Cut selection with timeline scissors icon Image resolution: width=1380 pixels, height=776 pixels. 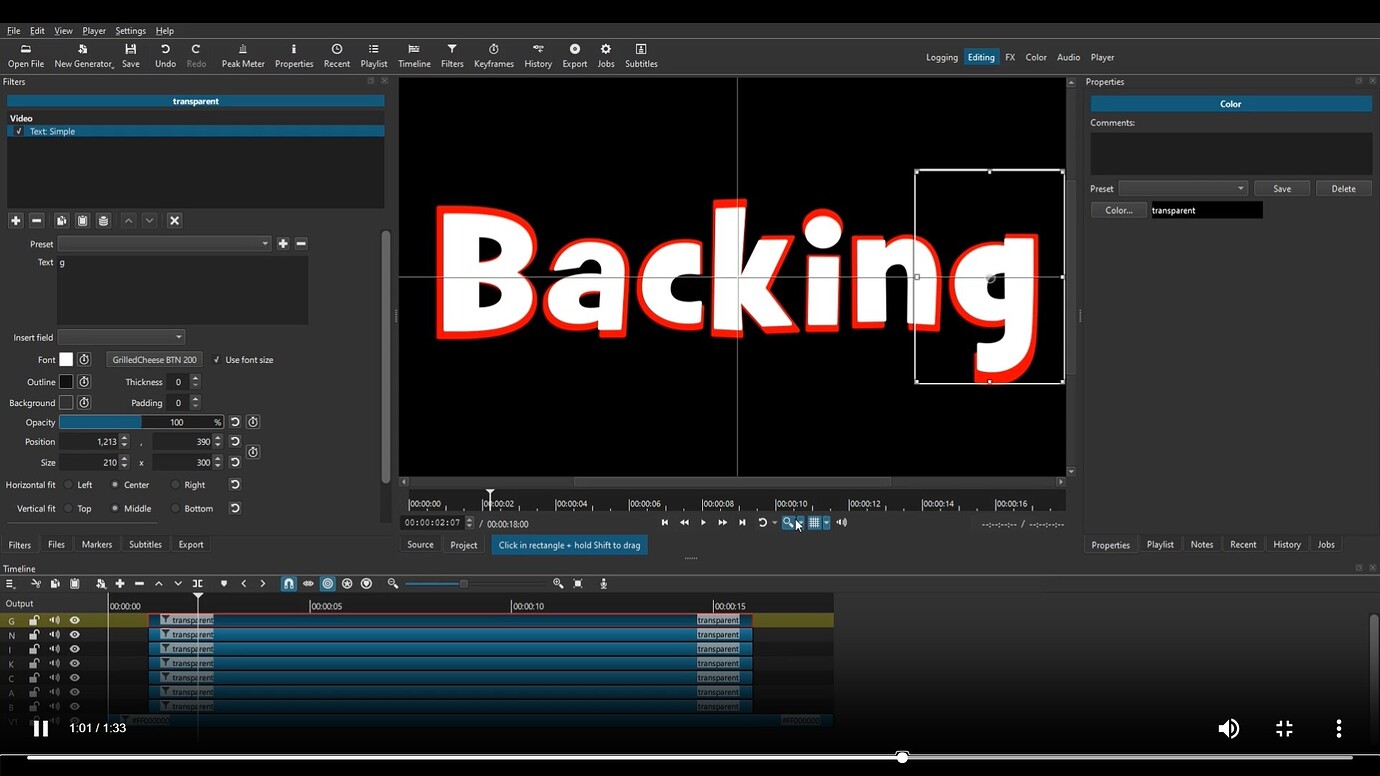pyautogui.click(x=36, y=583)
